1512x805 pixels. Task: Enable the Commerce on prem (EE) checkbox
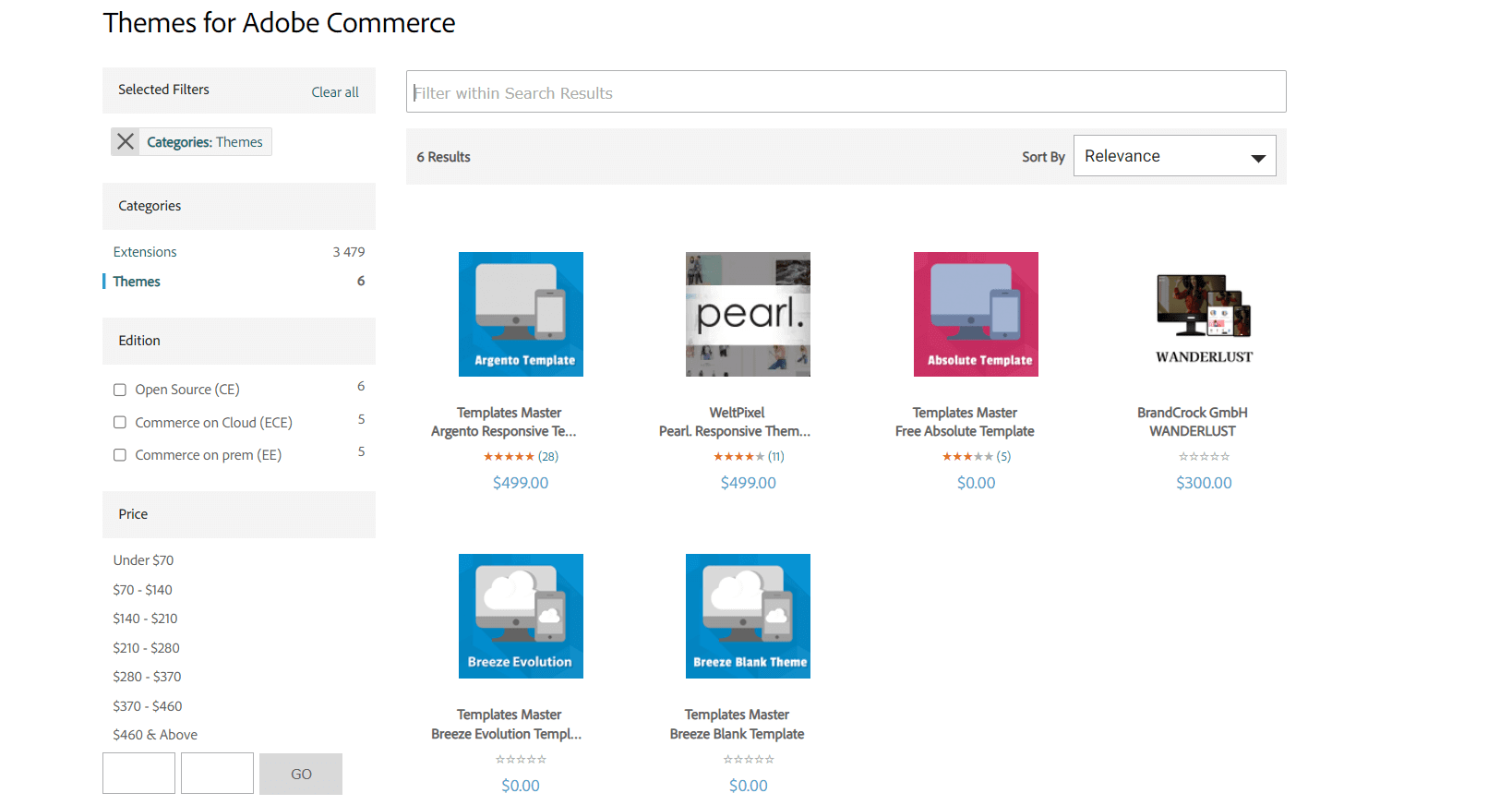coord(120,454)
